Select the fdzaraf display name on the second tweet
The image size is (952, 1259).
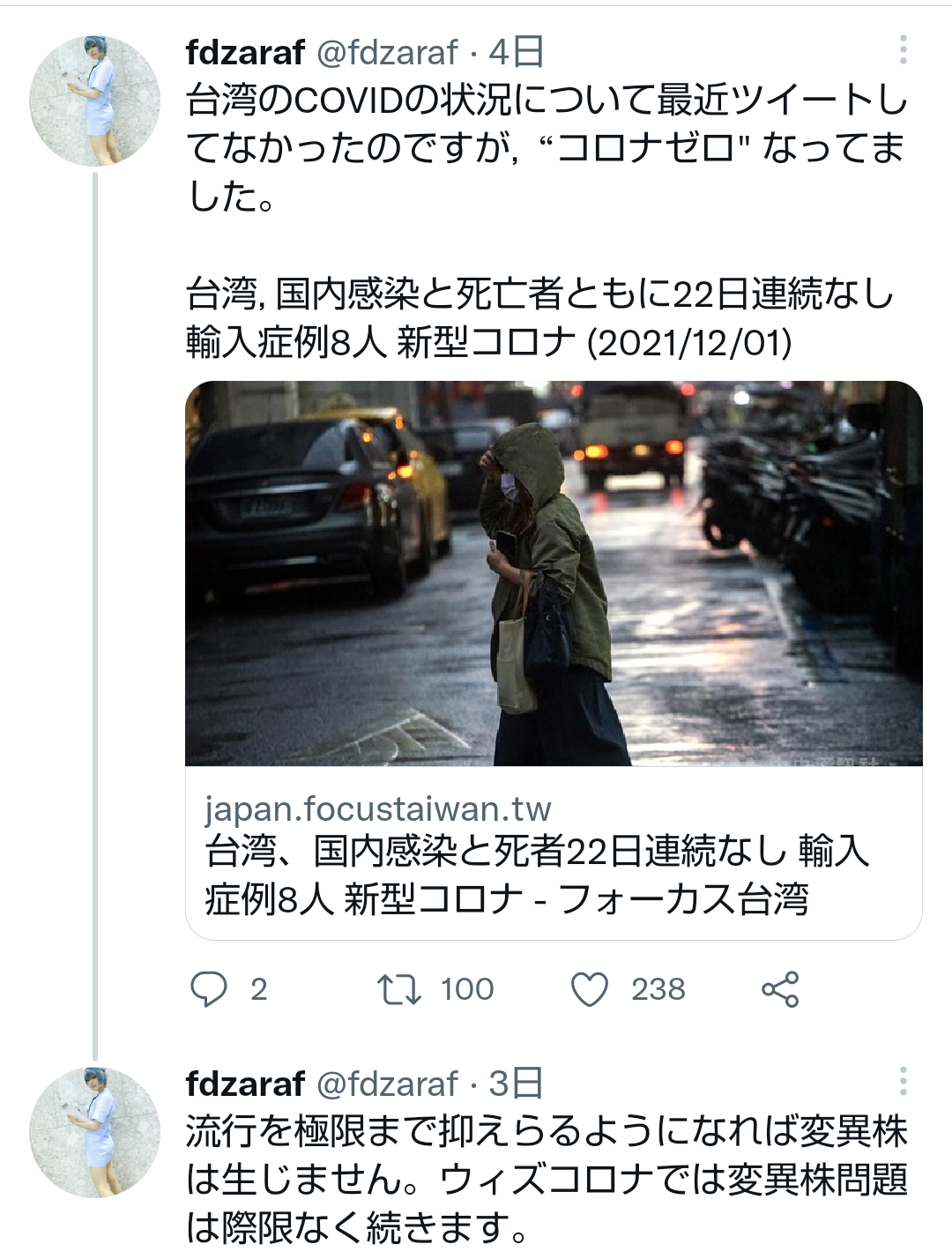[x=245, y=1084]
